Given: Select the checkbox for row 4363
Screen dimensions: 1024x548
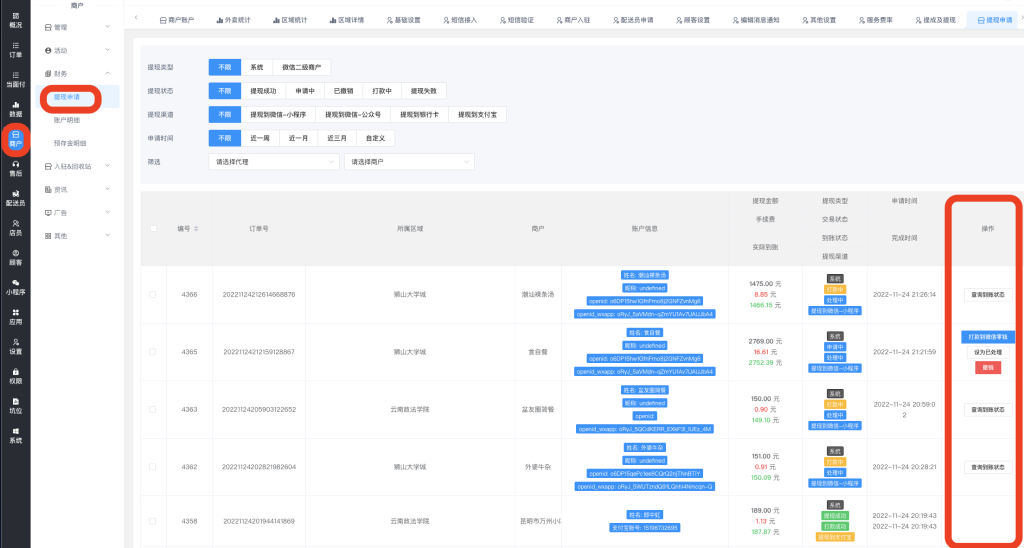Looking at the screenshot, I should [152, 409].
